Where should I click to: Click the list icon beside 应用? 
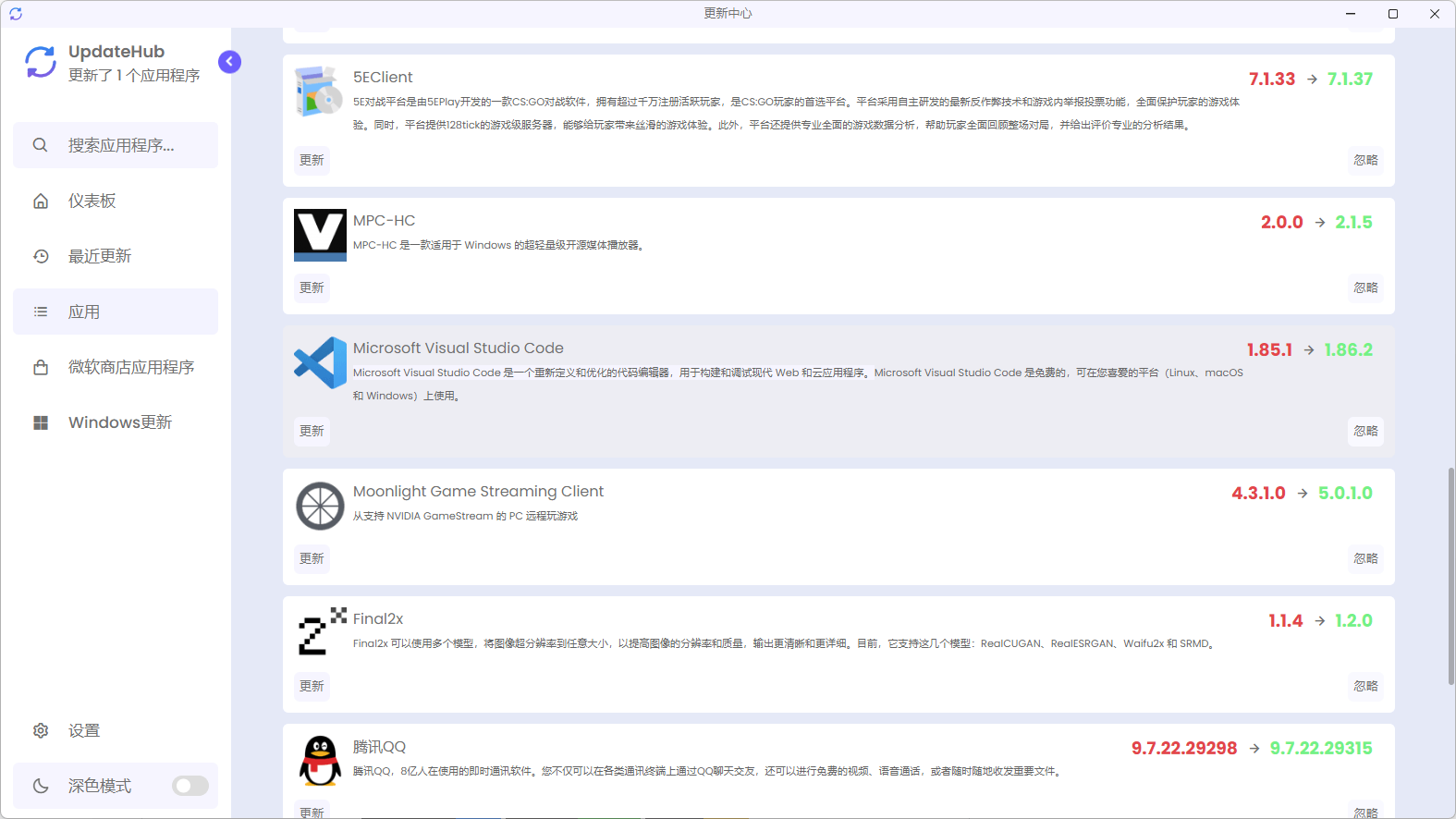(41, 312)
